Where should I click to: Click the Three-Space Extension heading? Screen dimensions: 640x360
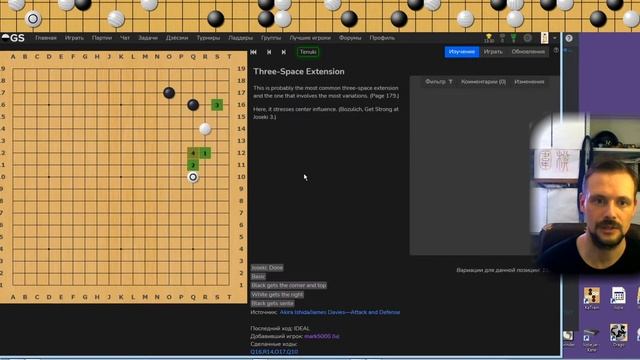coord(299,71)
